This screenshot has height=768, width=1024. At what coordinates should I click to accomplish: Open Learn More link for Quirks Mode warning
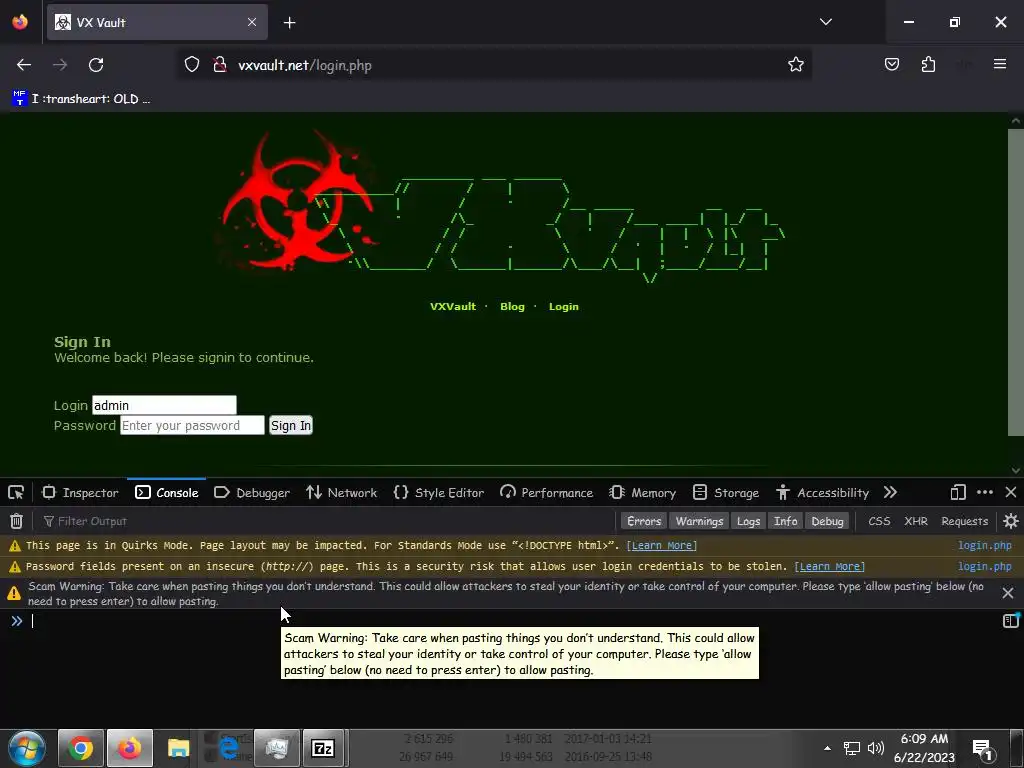point(662,545)
